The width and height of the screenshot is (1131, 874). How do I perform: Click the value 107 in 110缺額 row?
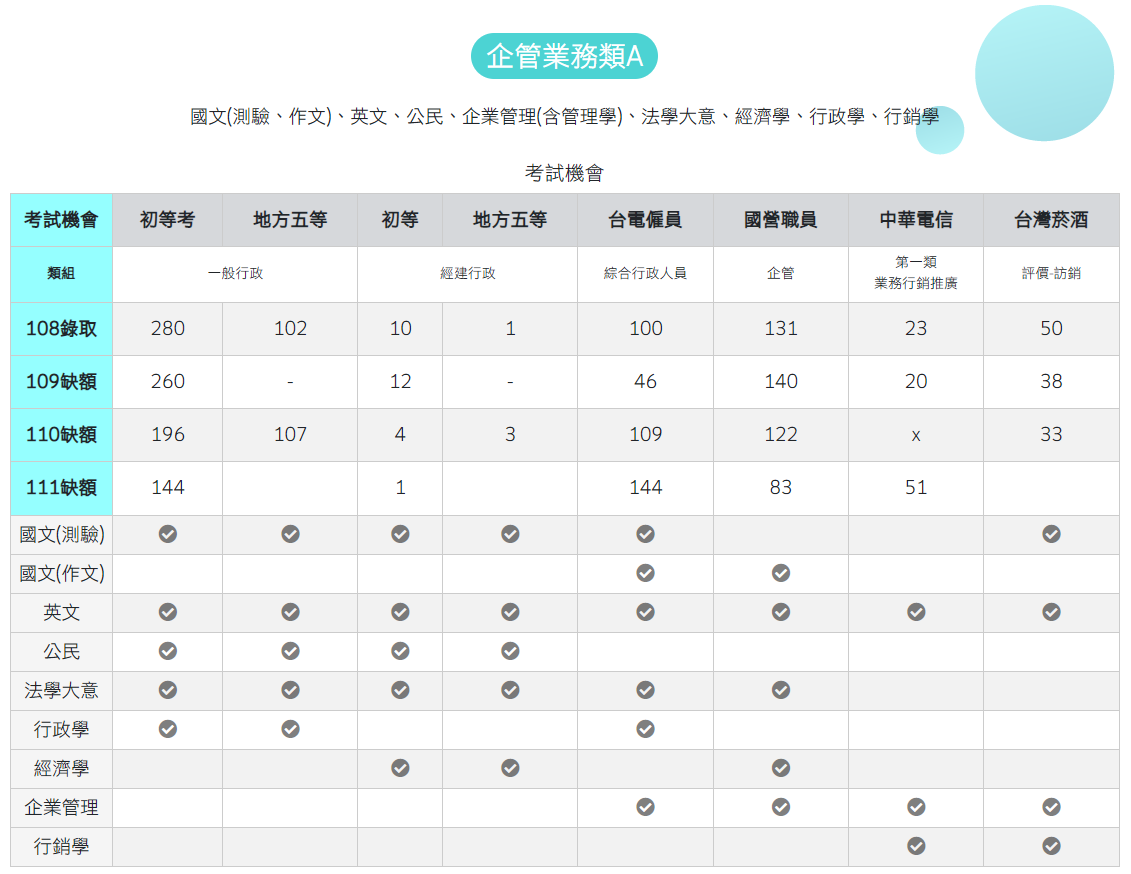tap(291, 435)
